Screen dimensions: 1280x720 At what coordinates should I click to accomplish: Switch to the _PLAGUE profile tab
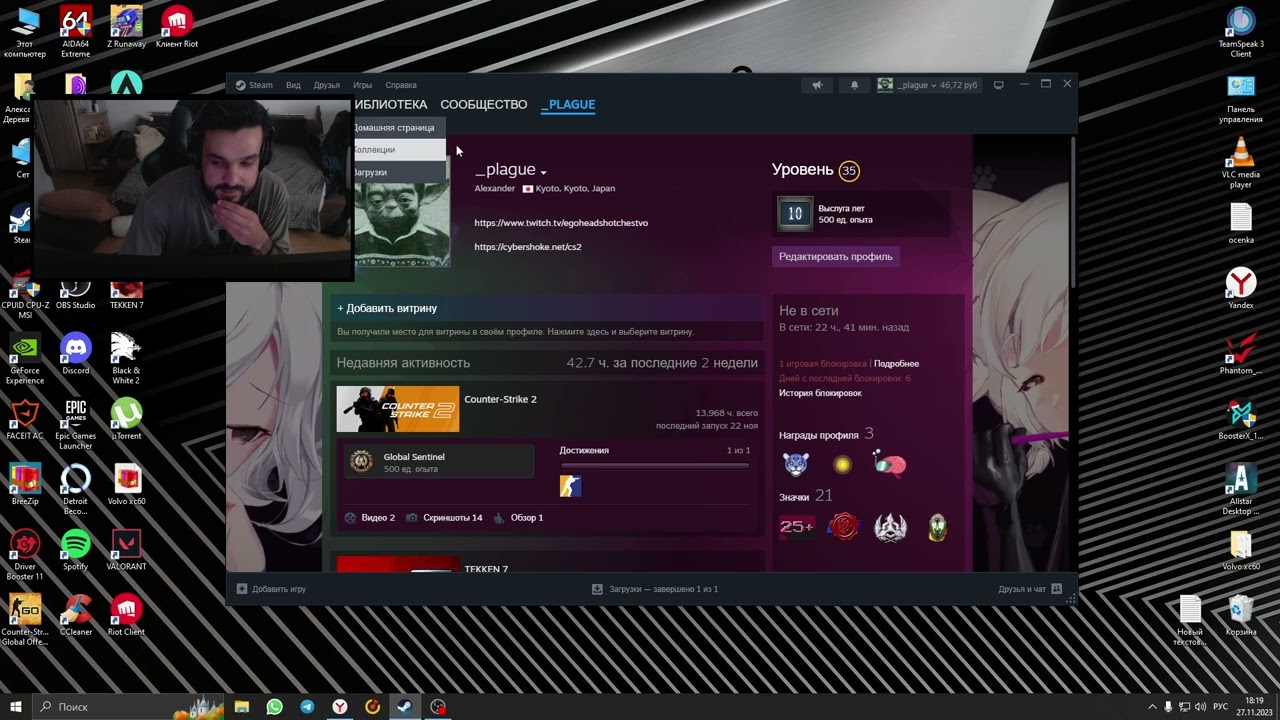pyautogui.click(x=568, y=104)
